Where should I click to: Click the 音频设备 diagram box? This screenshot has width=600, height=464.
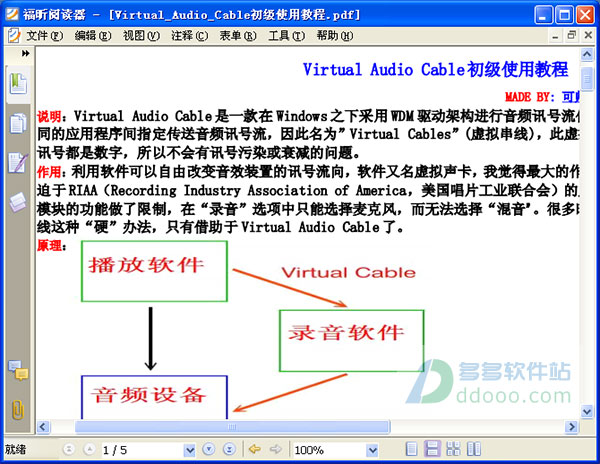tap(154, 397)
